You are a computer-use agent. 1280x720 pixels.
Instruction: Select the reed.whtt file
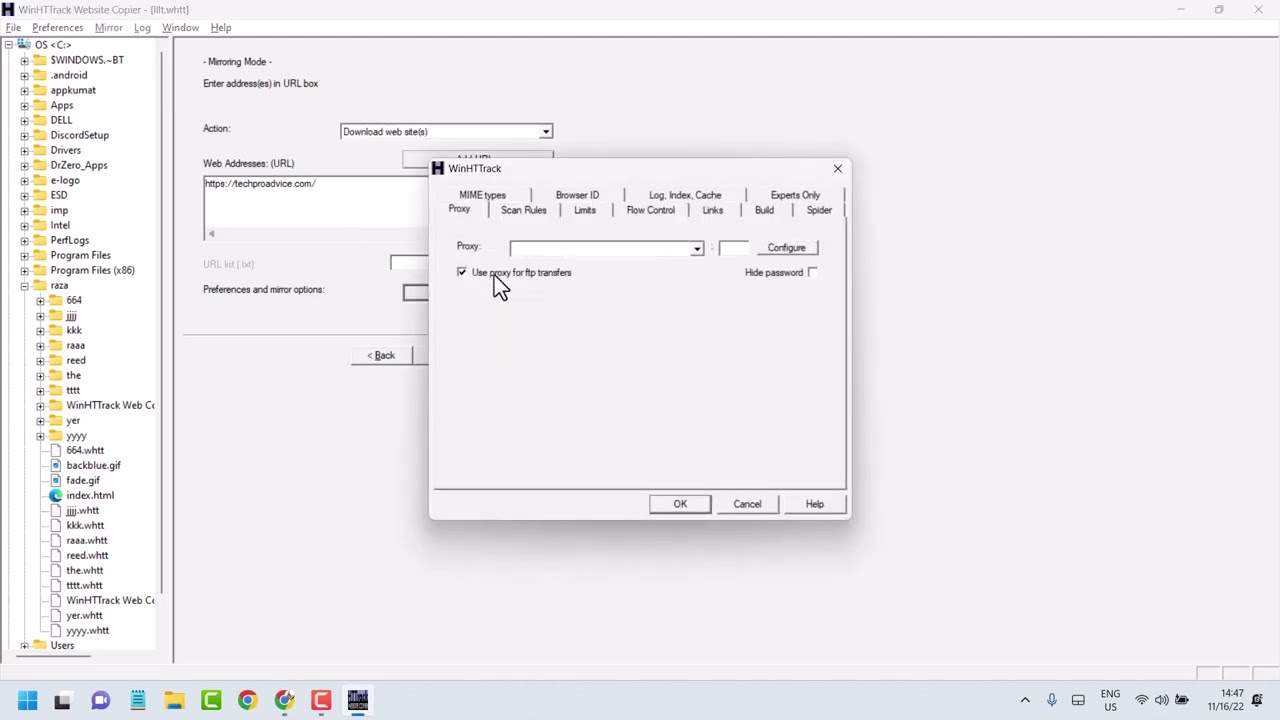point(87,555)
